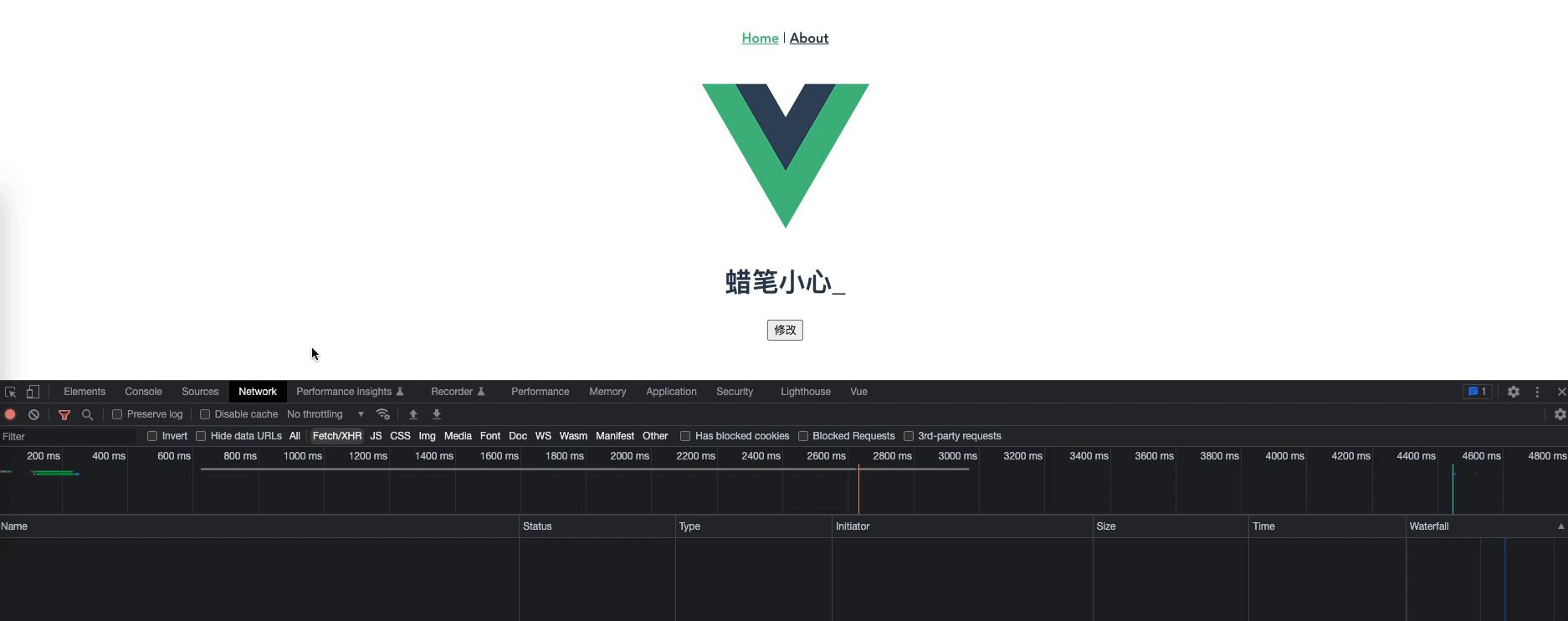Open the Recorder tab
The image size is (1568, 621).
click(x=458, y=392)
